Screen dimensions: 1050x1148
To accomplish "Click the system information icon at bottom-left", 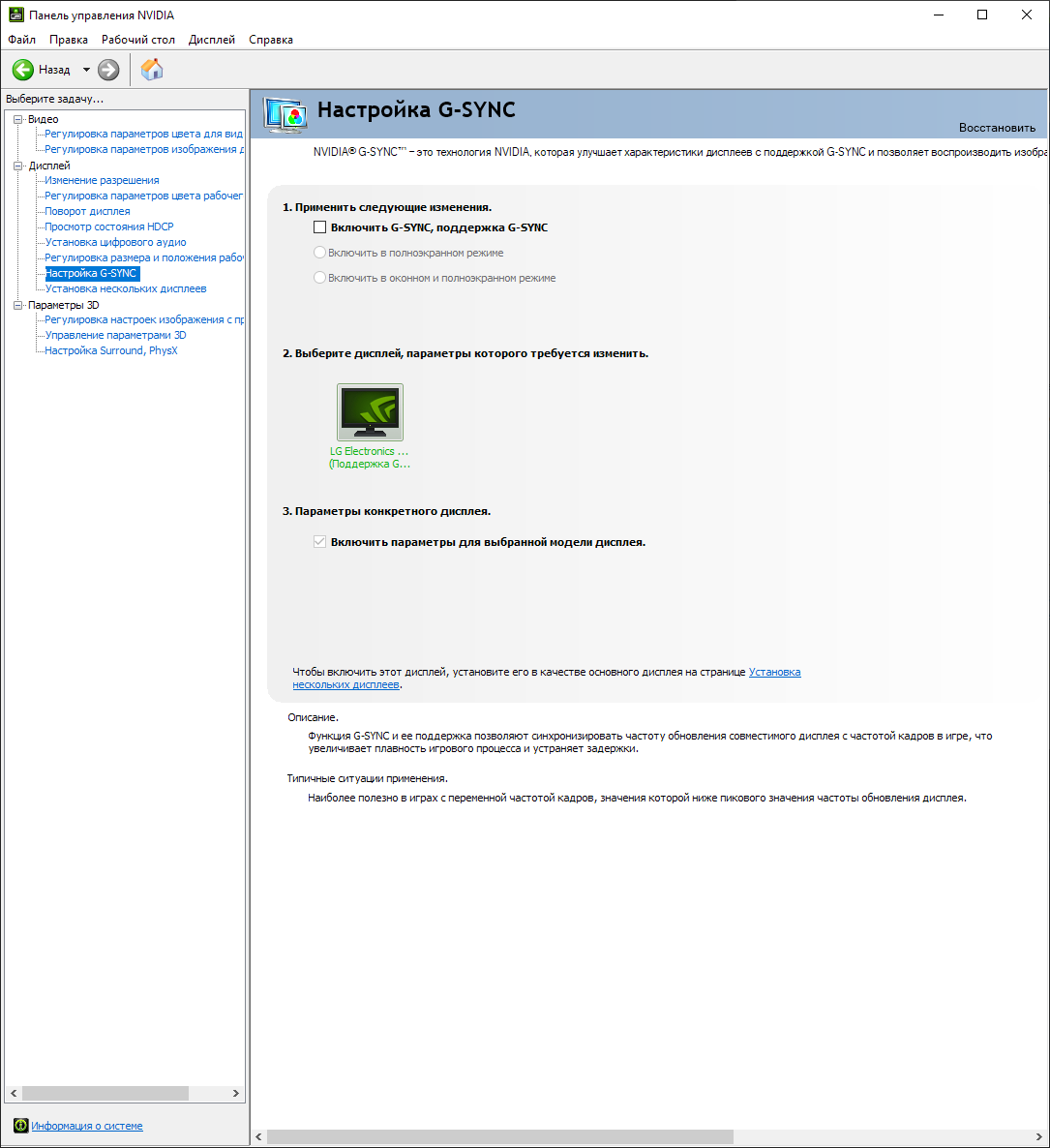I will click(20, 1126).
